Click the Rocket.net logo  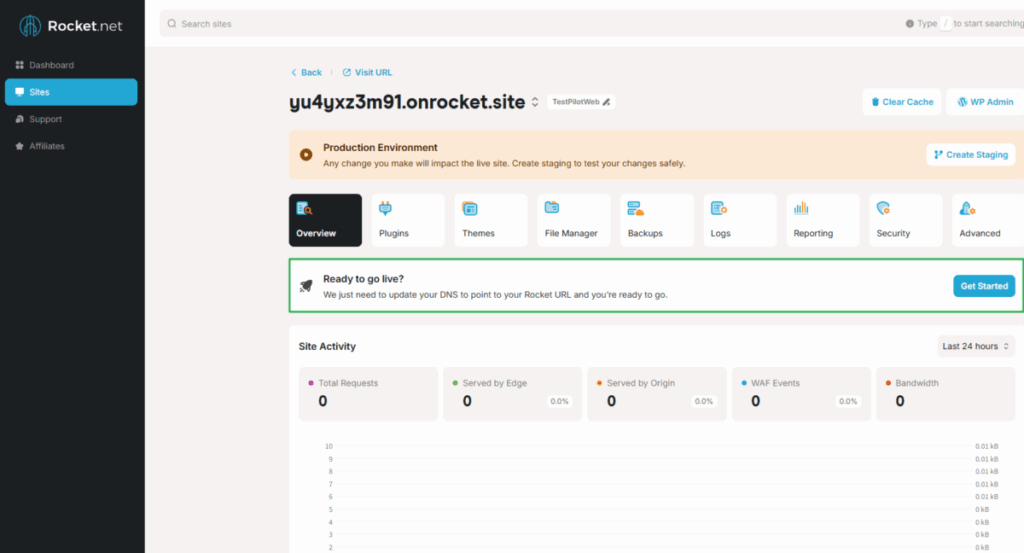tap(71, 26)
